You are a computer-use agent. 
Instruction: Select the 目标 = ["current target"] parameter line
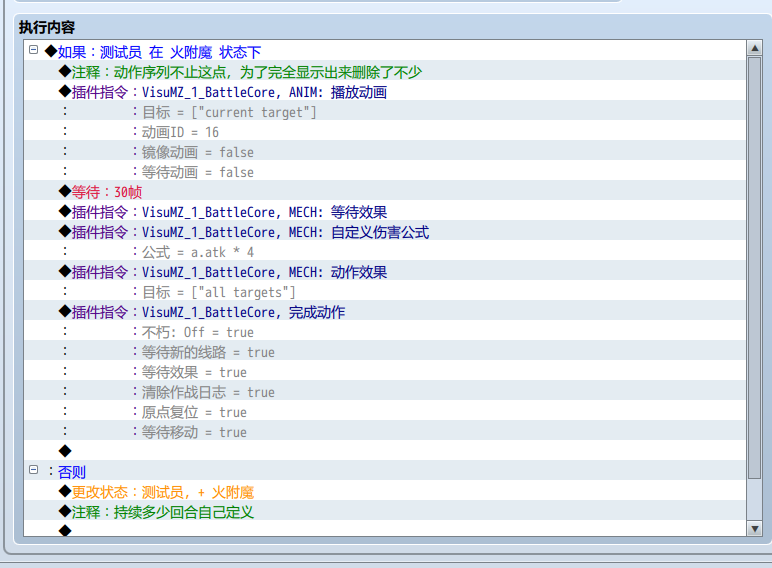tap(385, 112)
